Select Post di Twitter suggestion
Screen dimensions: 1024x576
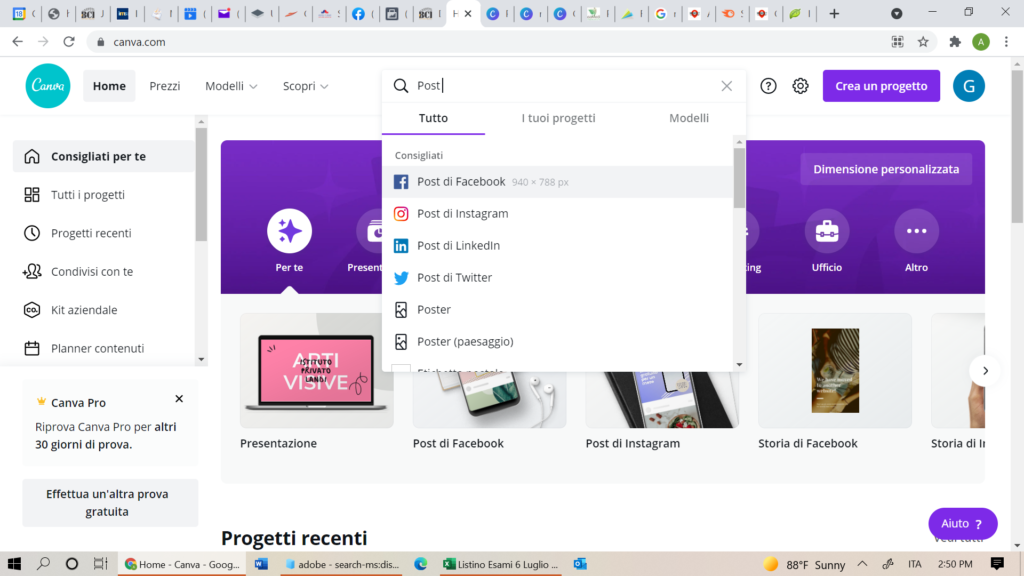557,278
